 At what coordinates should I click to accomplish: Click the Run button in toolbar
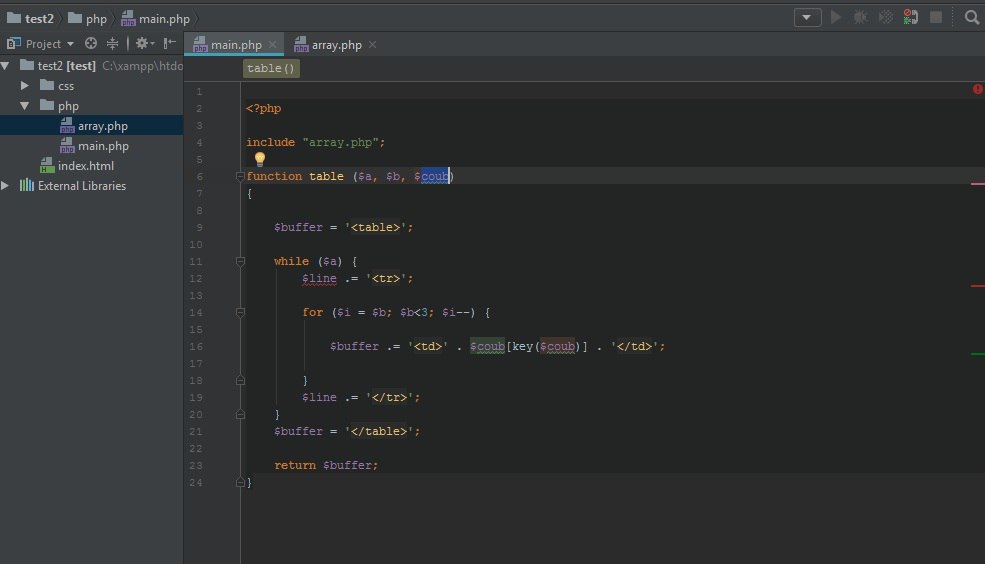836,17
